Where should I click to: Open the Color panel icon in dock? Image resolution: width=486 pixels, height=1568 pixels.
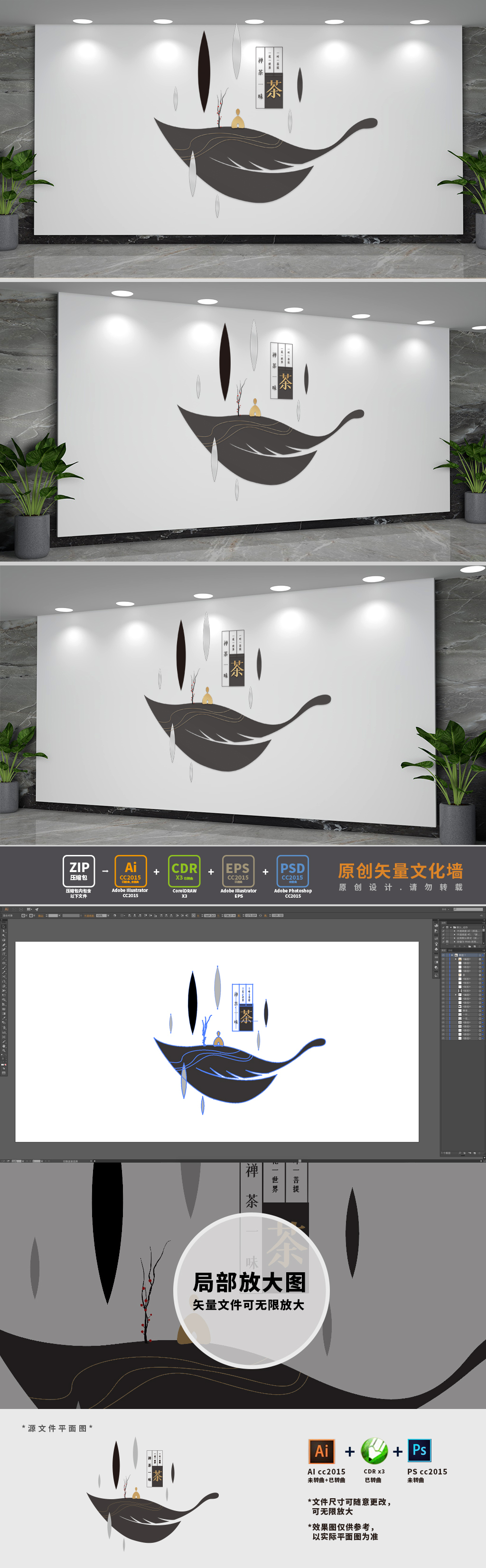pos(436,926)
